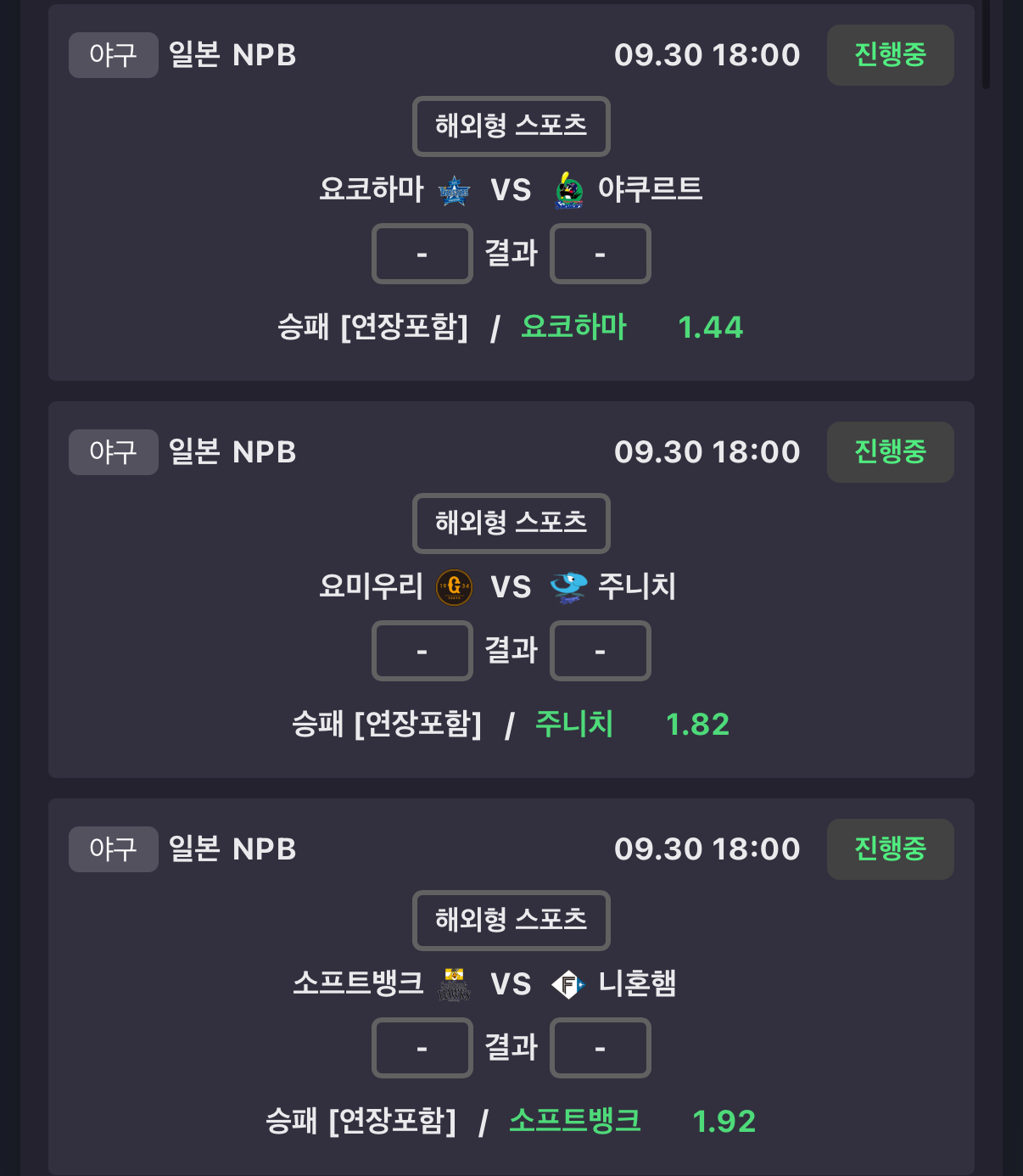Viewport: 1023px width, 1176px height.
Task: Click 해외형 스포츠 tag on 소프트뱅크 match
Action: [511, 921]
